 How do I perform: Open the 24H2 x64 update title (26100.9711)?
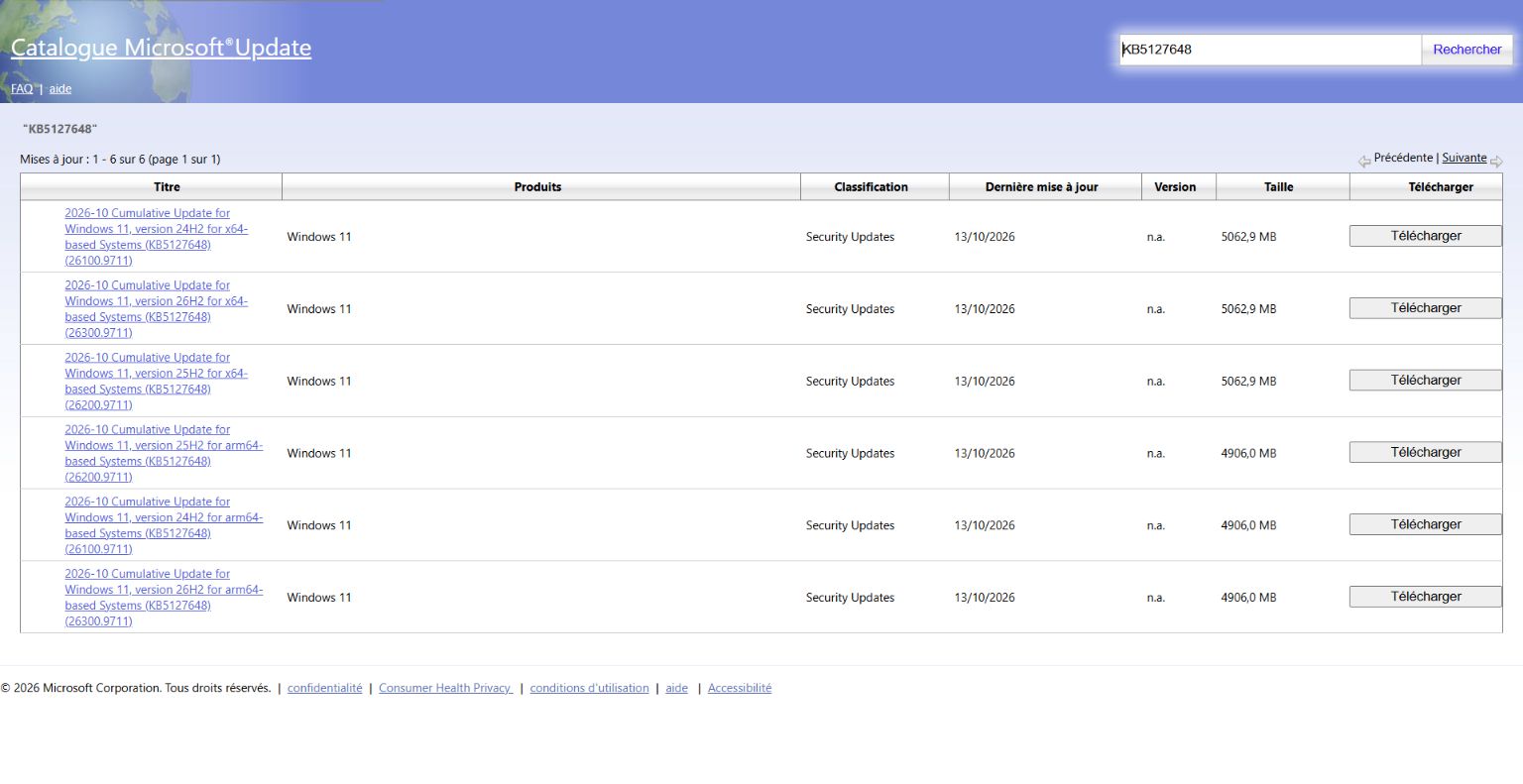coord(157,237)
